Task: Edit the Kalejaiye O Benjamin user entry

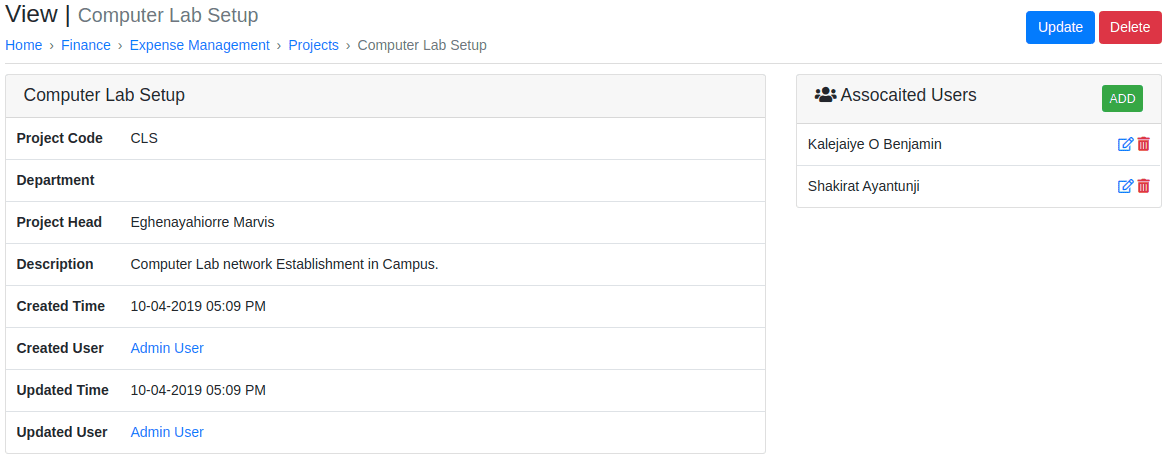Action: 1125,144
